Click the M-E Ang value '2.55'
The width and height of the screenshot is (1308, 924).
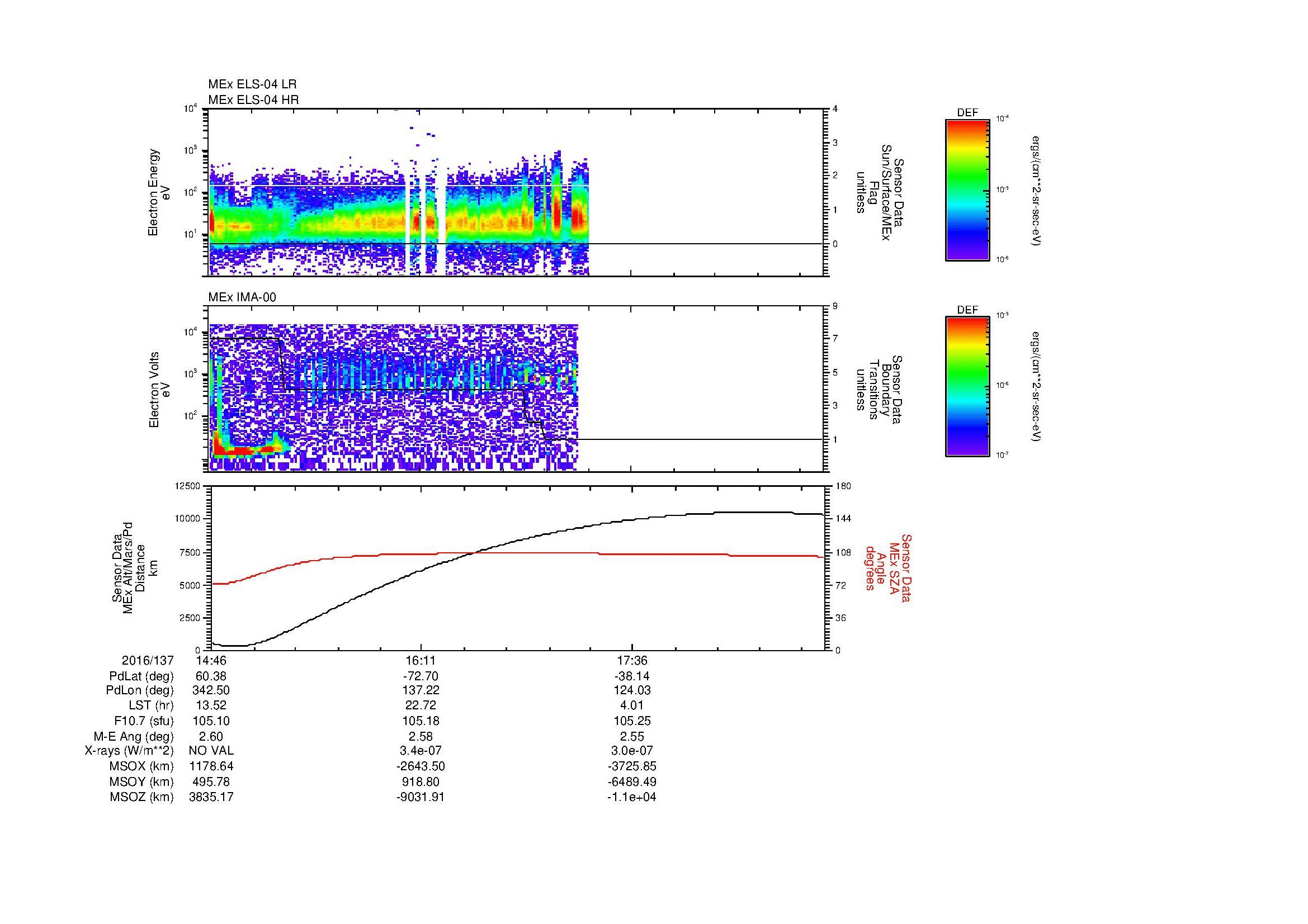pos(632,737)
